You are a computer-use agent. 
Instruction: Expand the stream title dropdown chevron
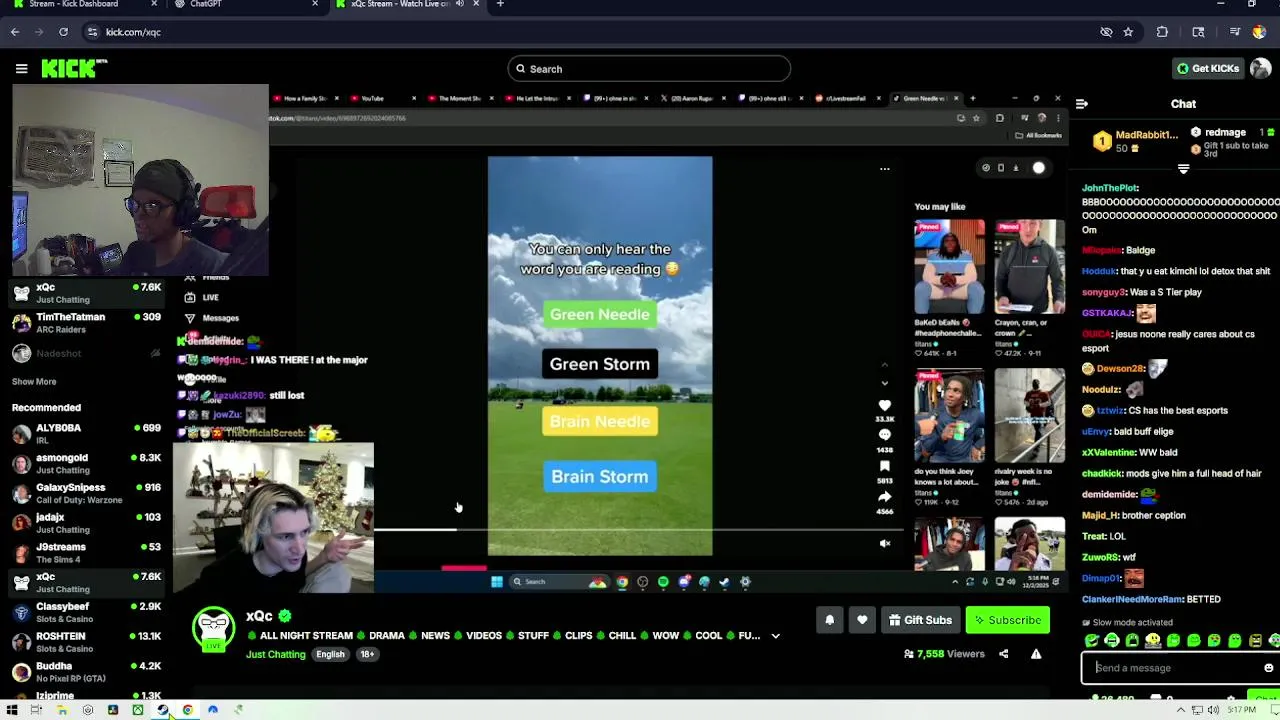[775, 636]
